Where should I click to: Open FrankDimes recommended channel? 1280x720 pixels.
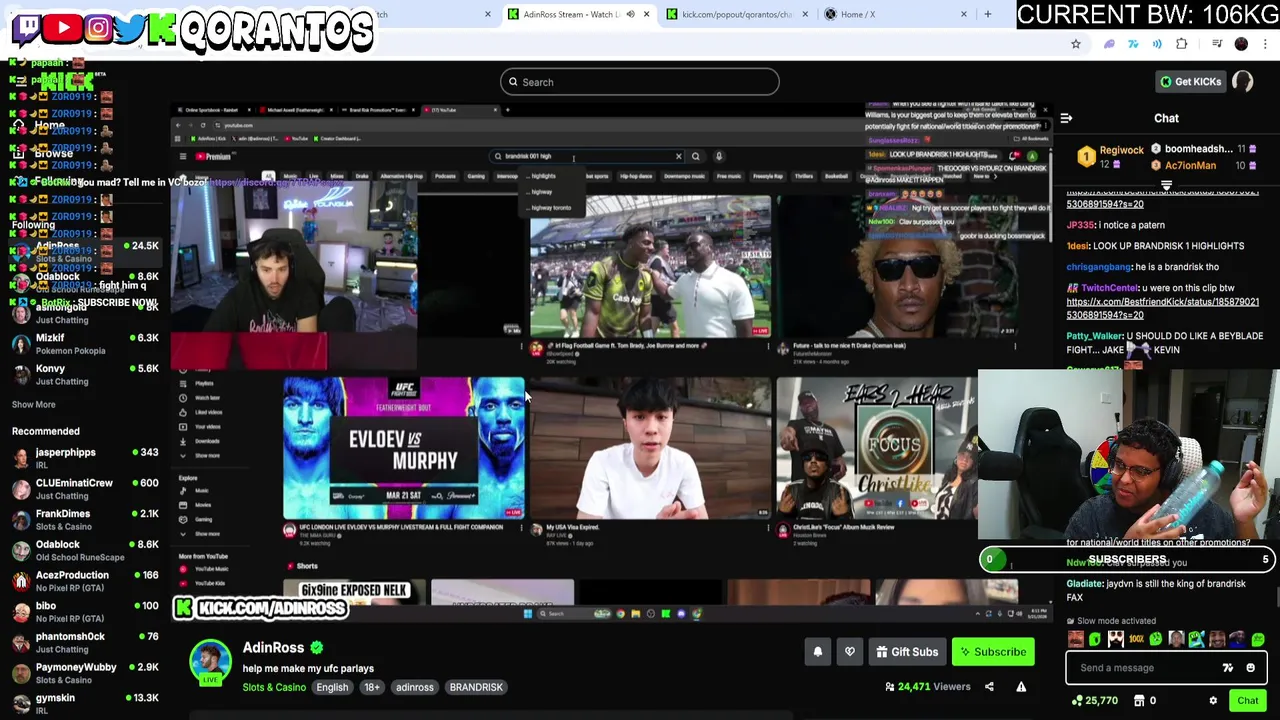point(85,520)
